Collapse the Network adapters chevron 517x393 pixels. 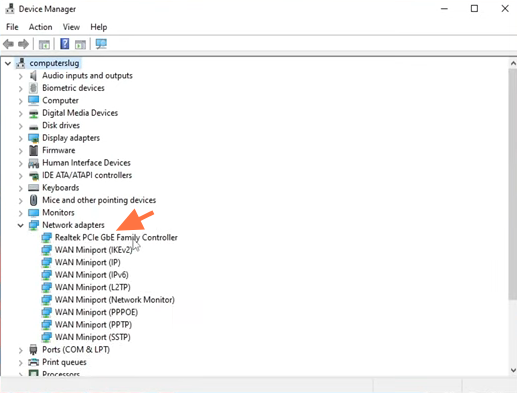coord(21,225)
